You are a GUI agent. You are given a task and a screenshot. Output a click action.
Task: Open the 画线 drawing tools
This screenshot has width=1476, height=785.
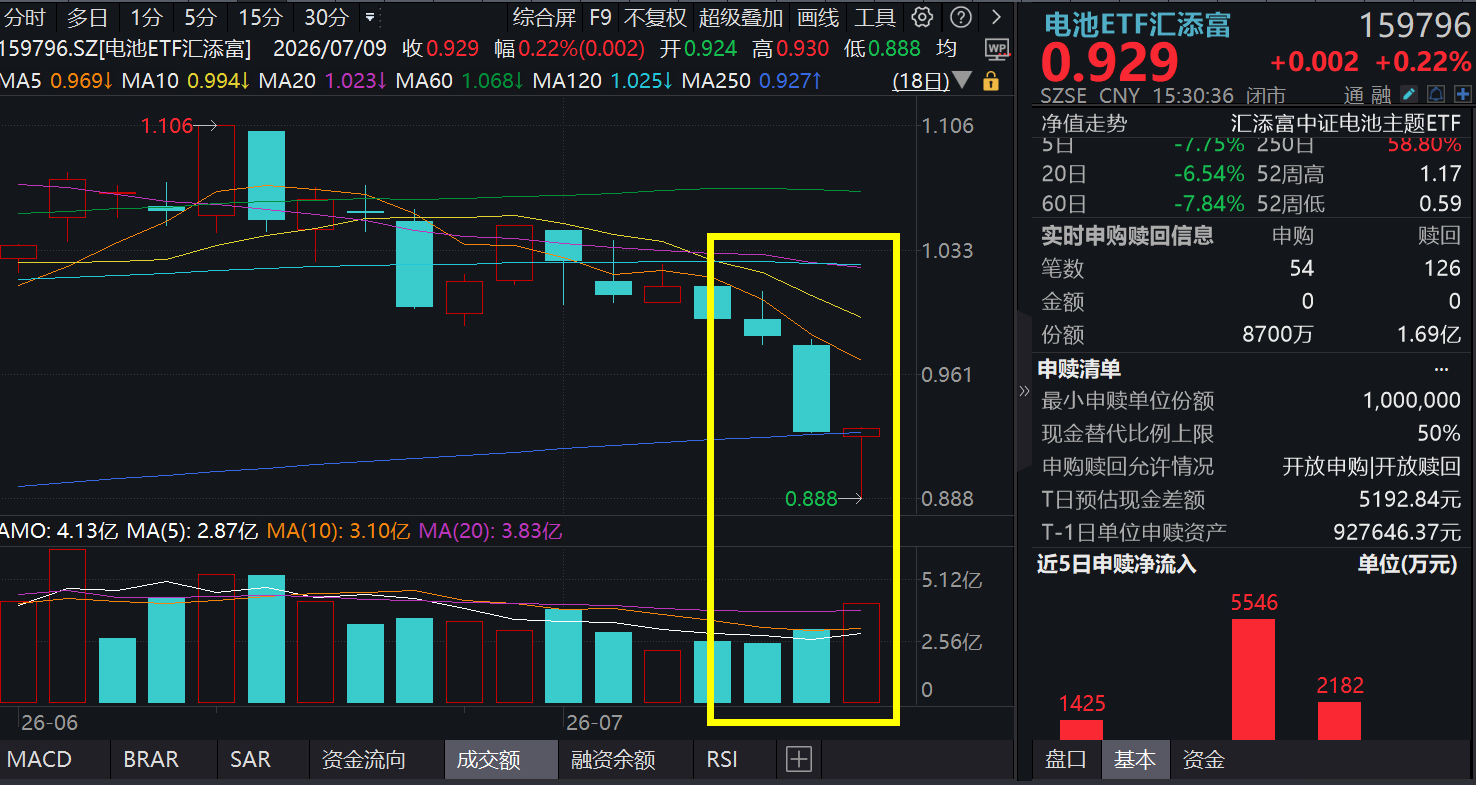[x=819, y=17]
